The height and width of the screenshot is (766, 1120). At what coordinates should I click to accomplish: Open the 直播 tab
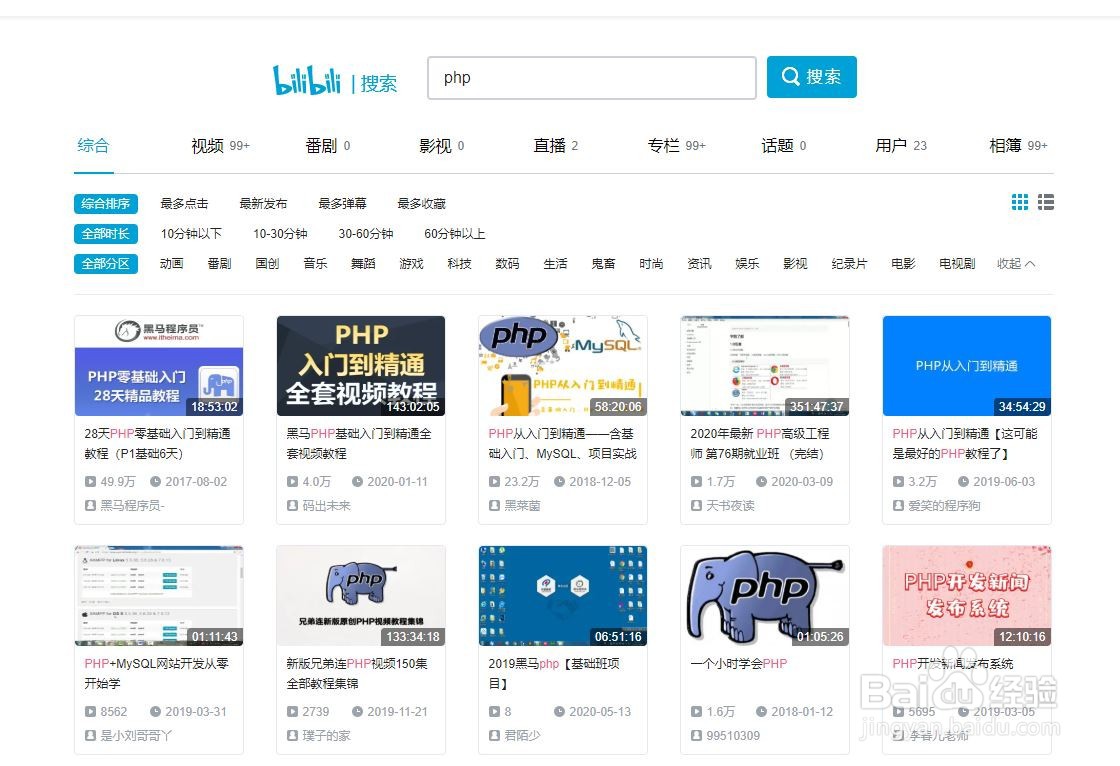pyautogui.click(x=555, y=146)
